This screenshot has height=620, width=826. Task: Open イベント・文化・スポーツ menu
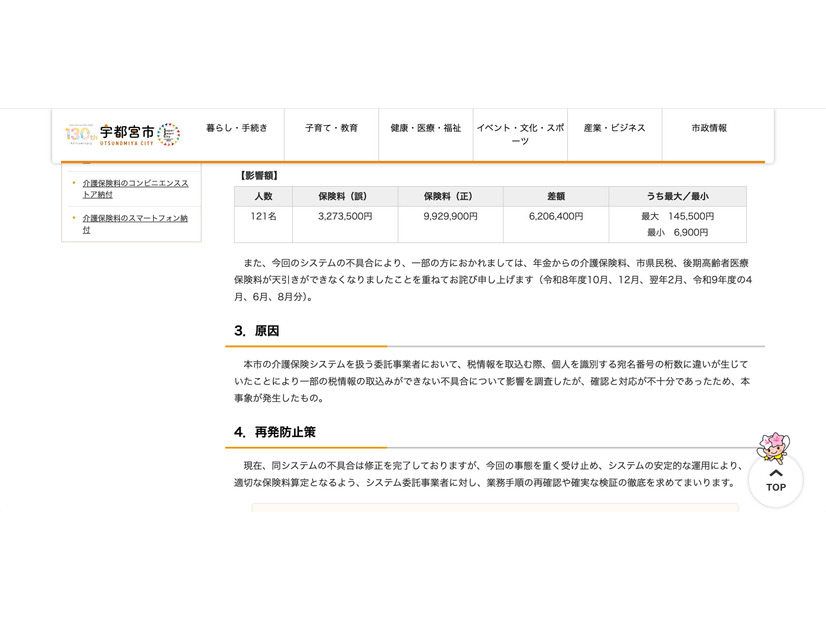pos(520,134)
